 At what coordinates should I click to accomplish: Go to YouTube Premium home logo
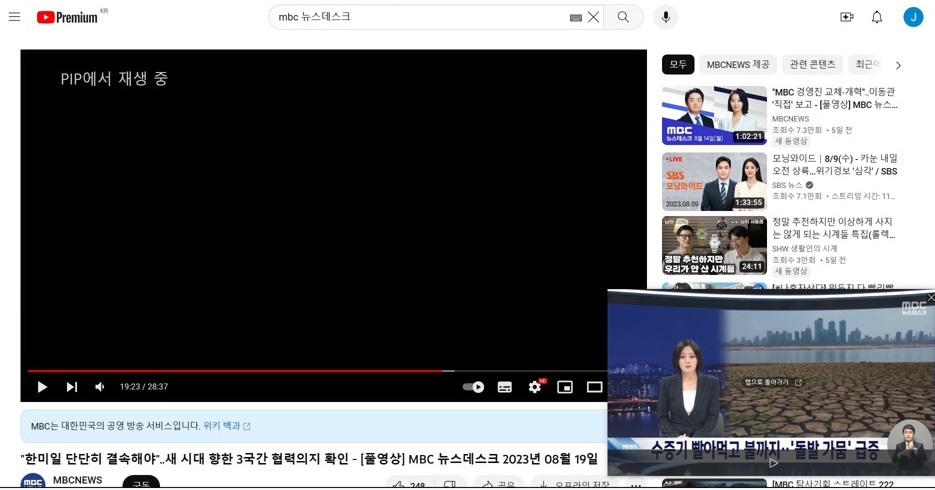(67, 17)
